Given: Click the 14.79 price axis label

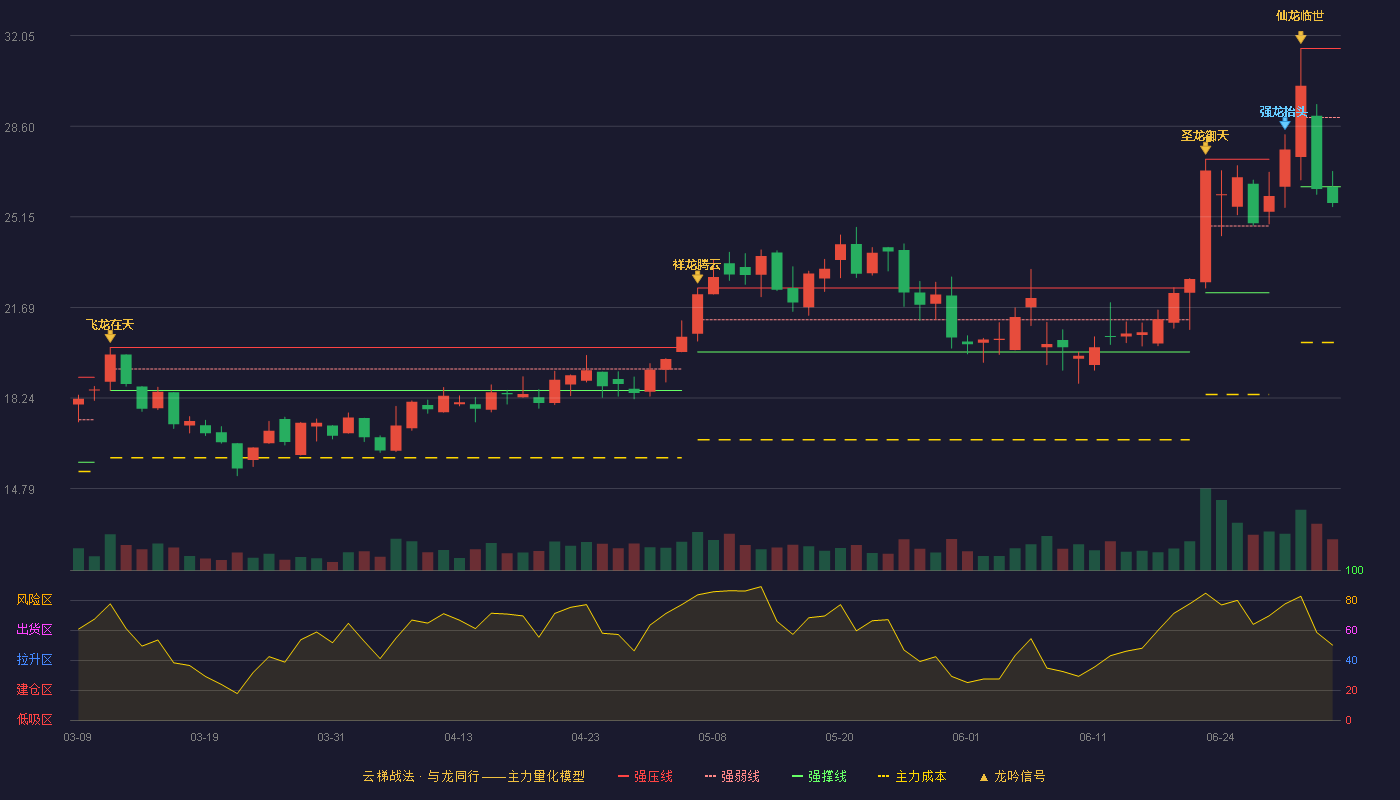Looking at the screenshot, I should coord(19,489).
